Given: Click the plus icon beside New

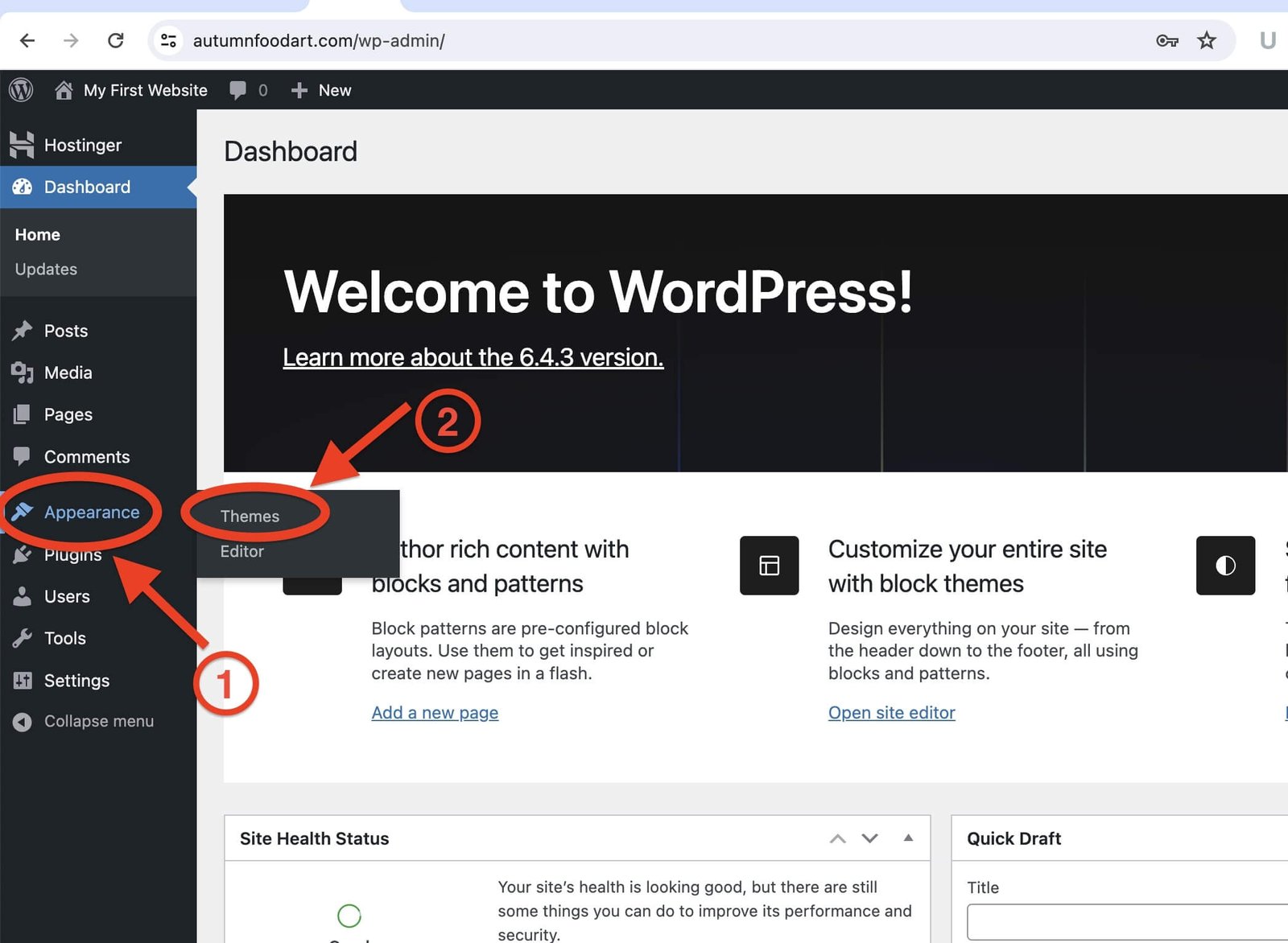Looking at the screenshot, I should coord(299,90).
